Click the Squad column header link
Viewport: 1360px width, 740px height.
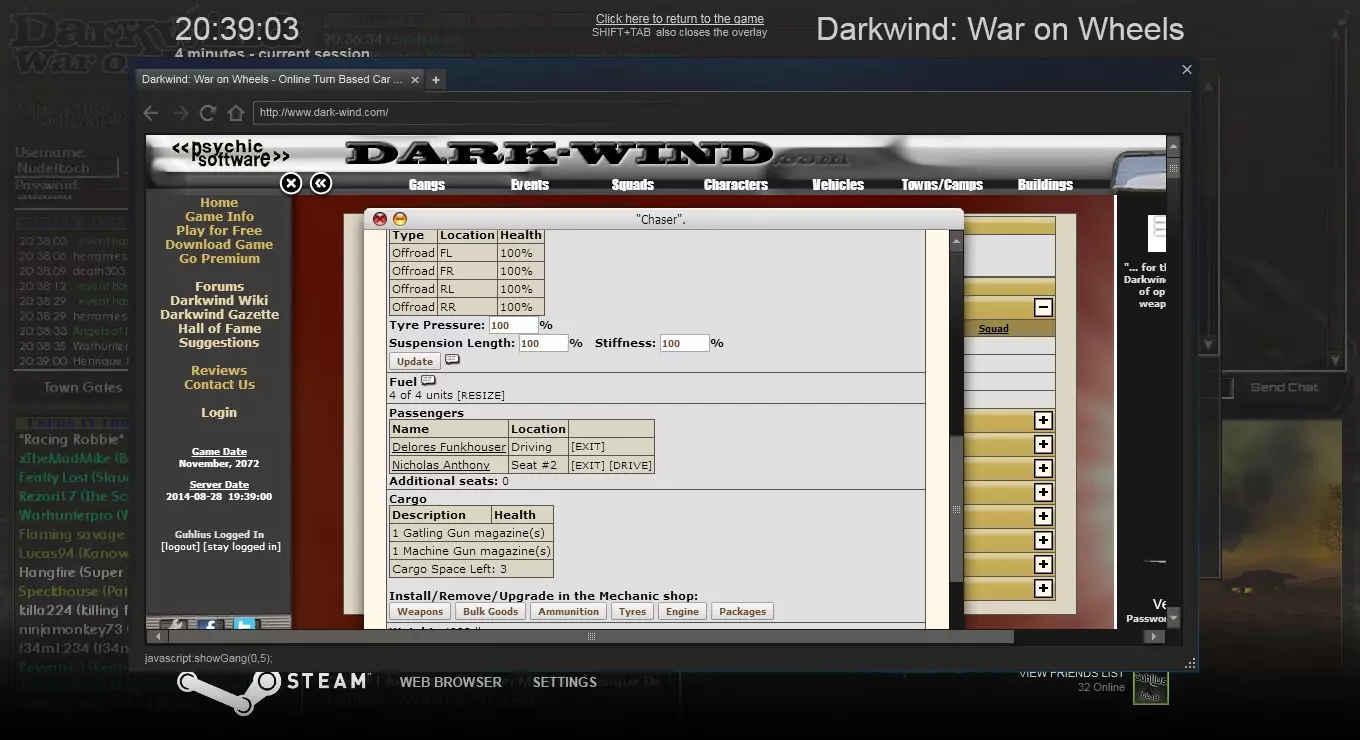993,329
